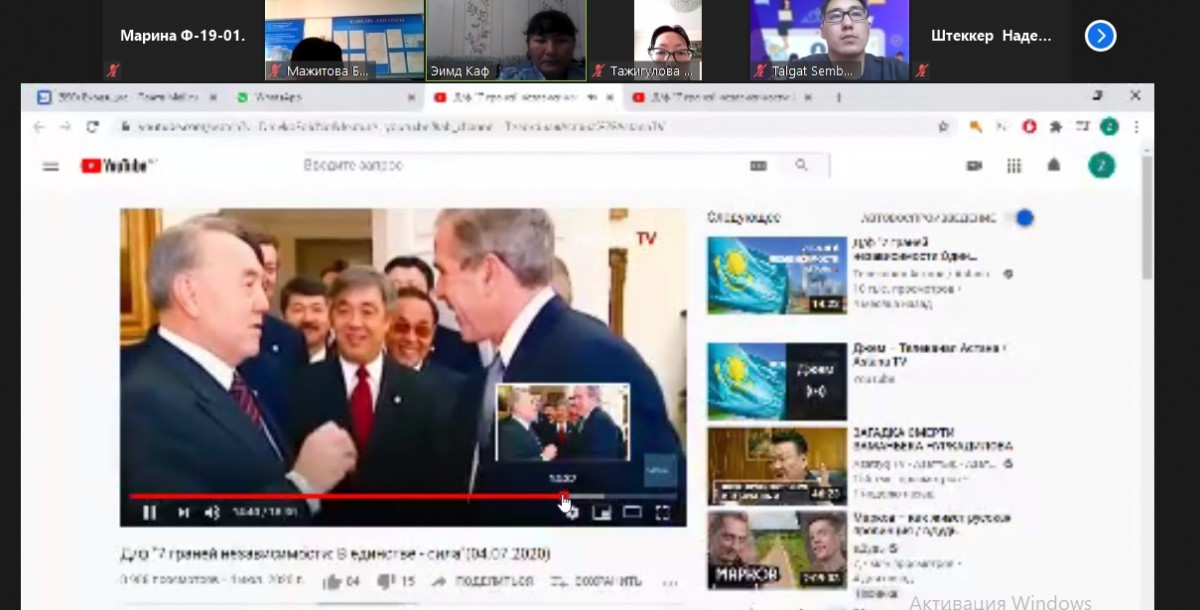The height and width of the screenshot is (610, 1200).
Task: Turn off the autoplay switch
Action: click(x=1021, y=218)
